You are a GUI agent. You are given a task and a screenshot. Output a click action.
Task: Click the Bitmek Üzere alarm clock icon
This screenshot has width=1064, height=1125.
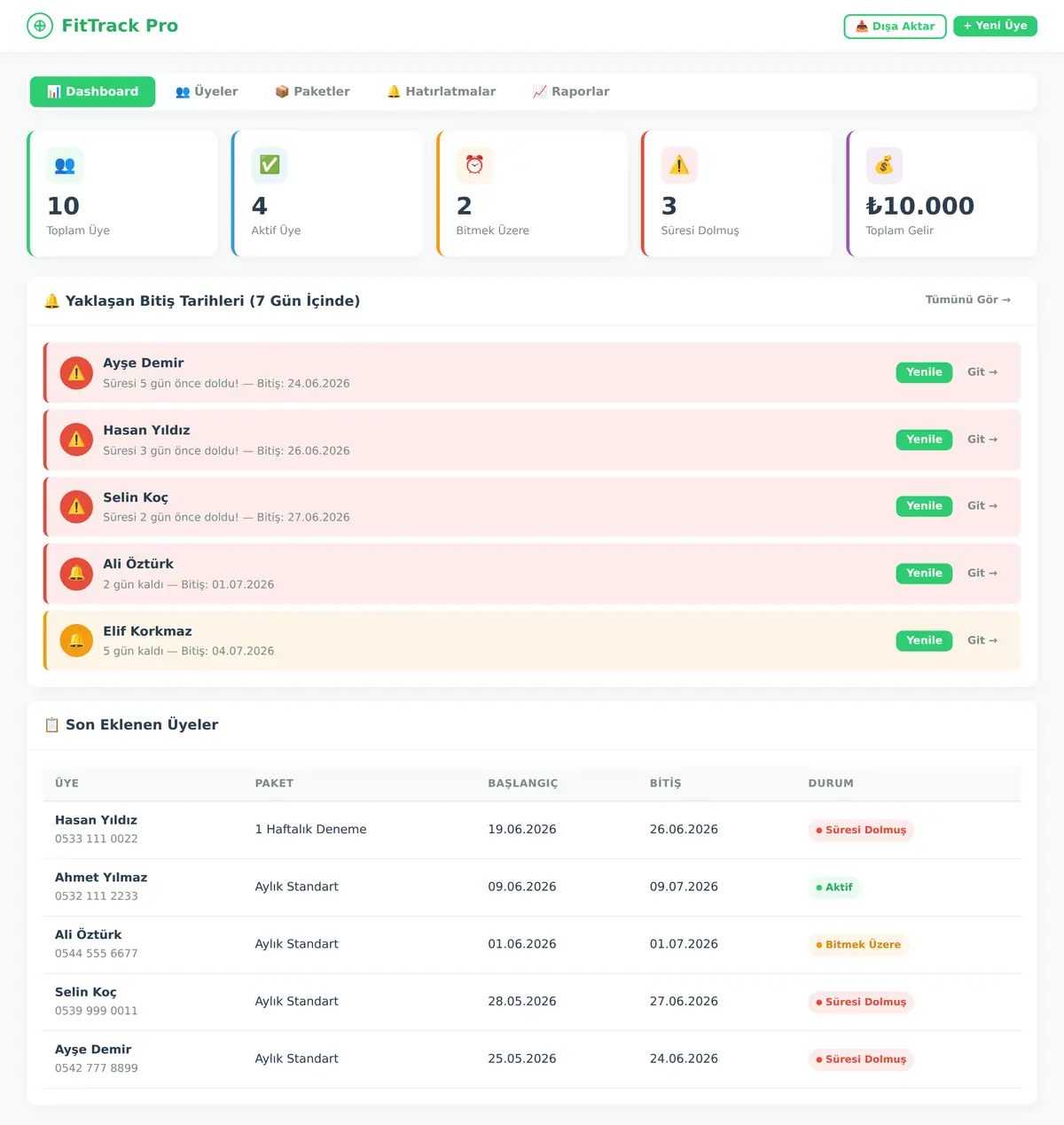click(474, 165)
